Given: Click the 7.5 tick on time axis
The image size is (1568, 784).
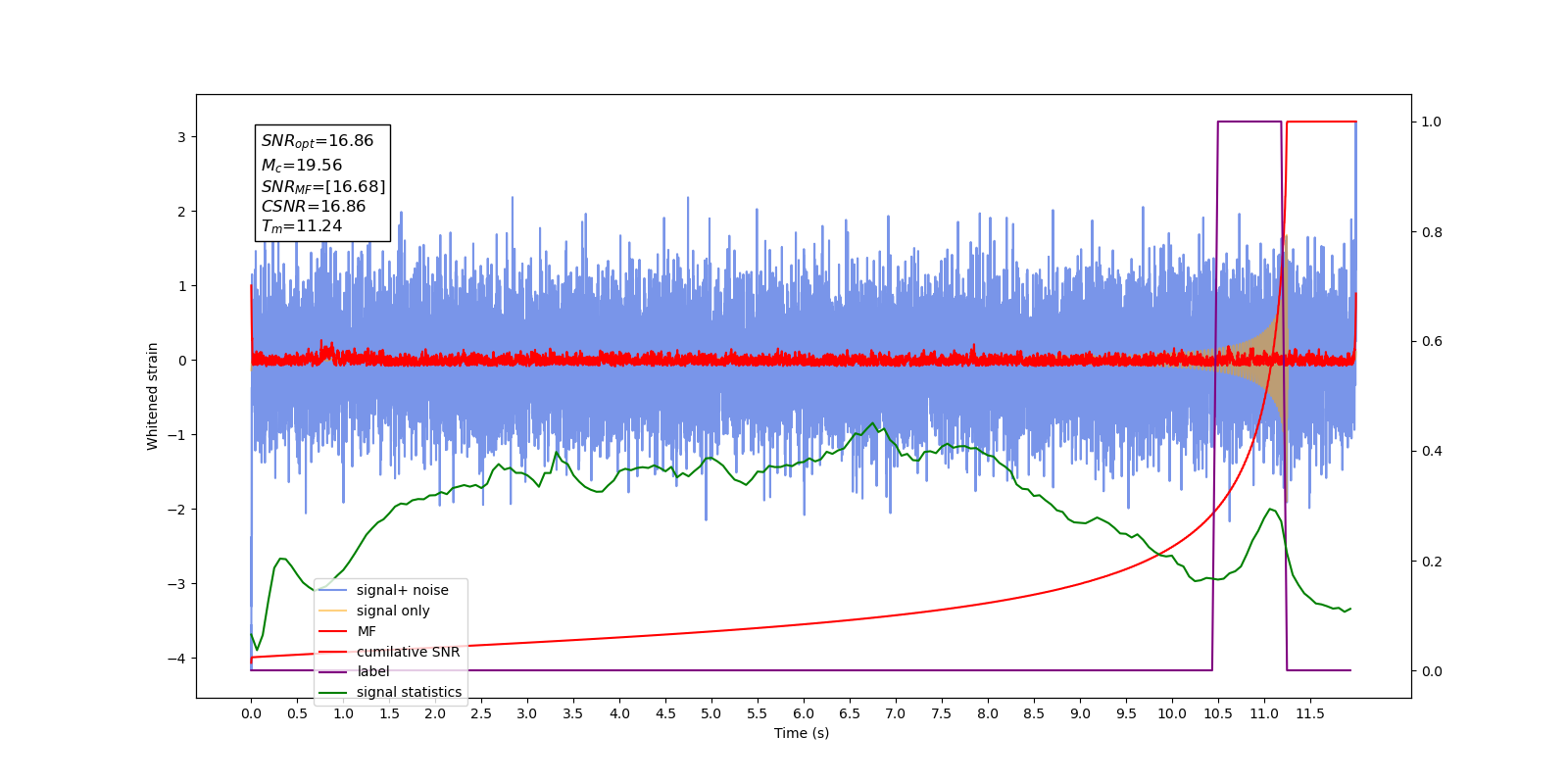Looking at the screenshot, I should click(942, 713).
